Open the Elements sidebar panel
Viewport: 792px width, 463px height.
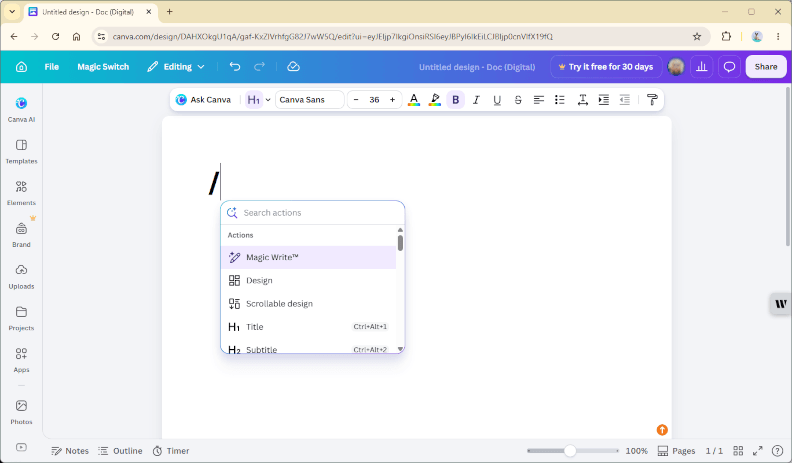click(x=21, y=193)
